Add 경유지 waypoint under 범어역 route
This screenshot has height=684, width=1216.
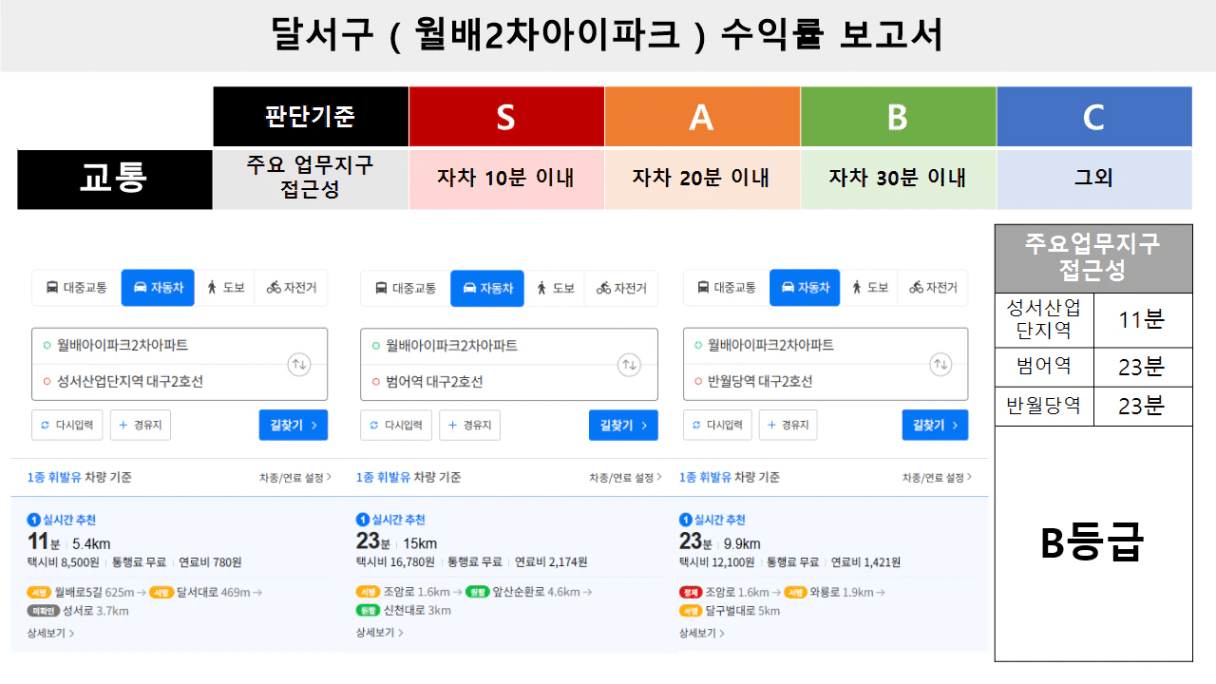click(469, 425)
